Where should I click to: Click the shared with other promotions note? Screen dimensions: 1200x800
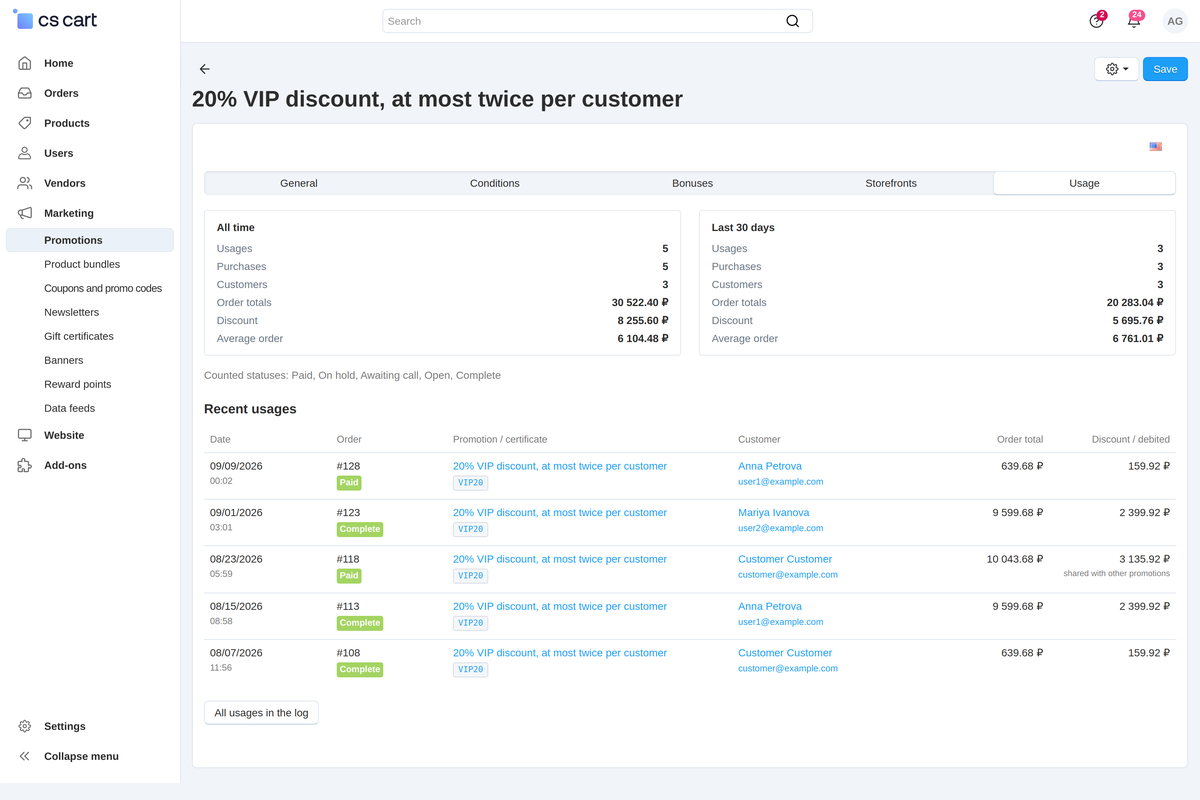coord(1117,574)
